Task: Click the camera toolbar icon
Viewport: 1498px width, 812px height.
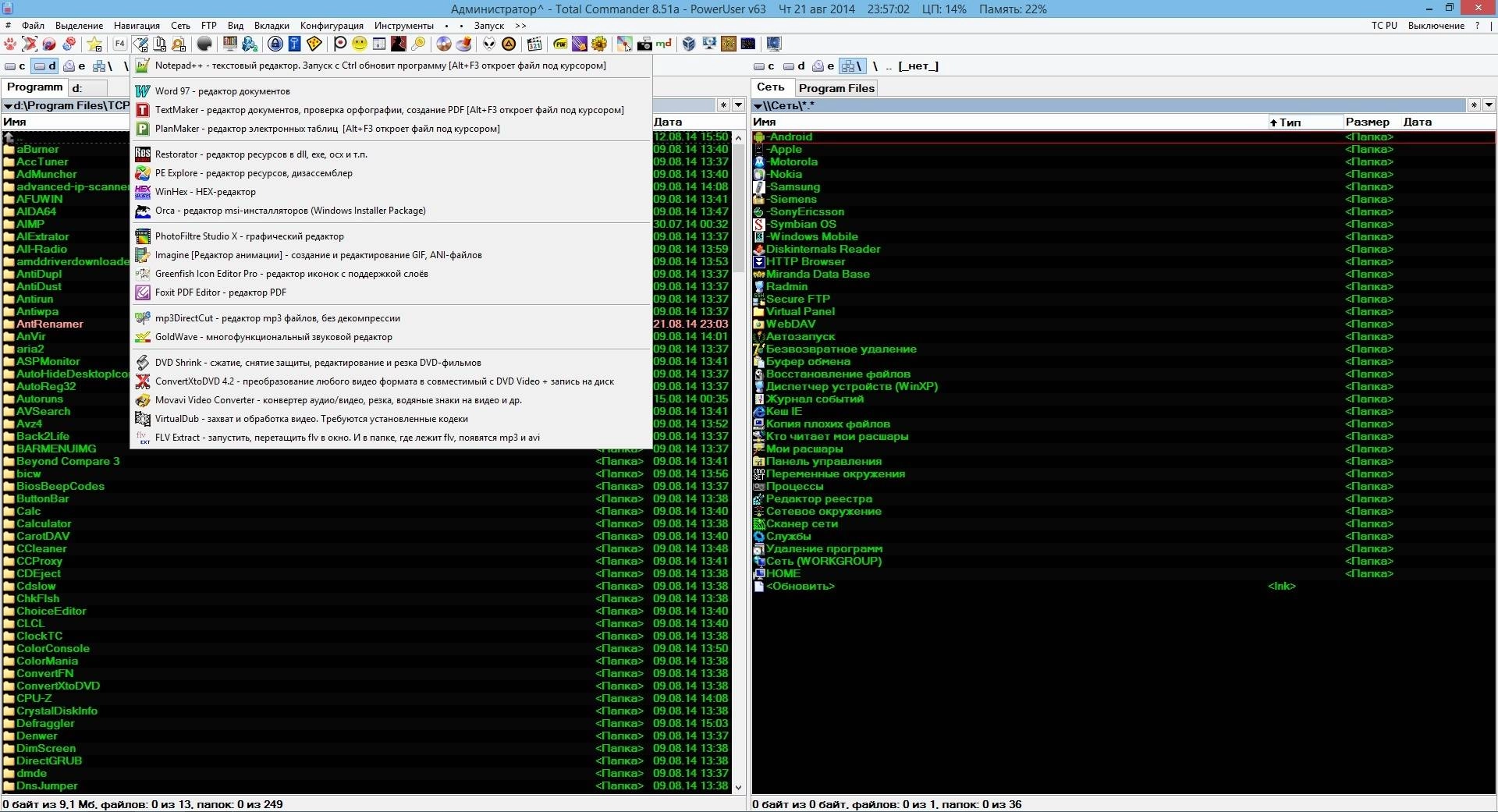Action: 644,44
